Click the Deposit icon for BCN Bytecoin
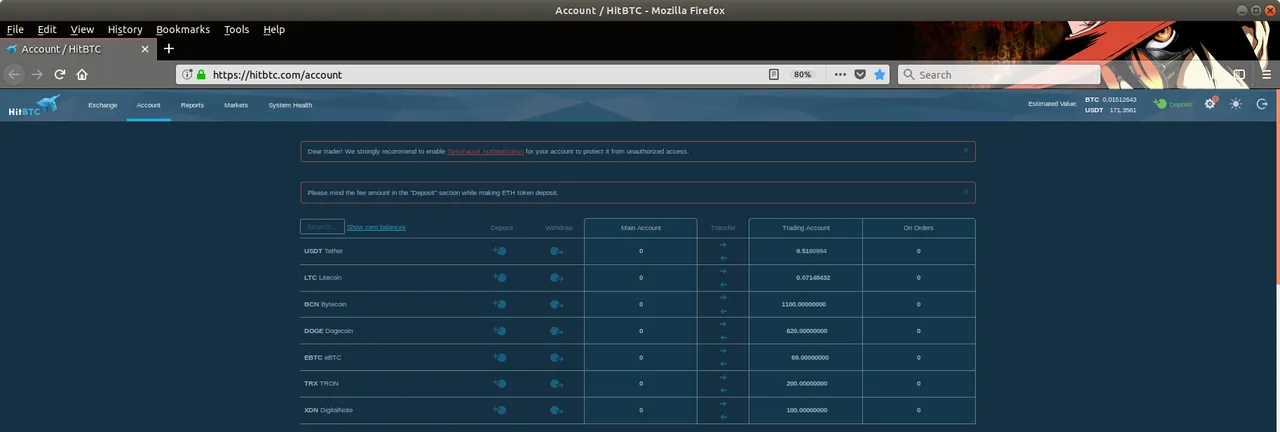 click(500, 304)
